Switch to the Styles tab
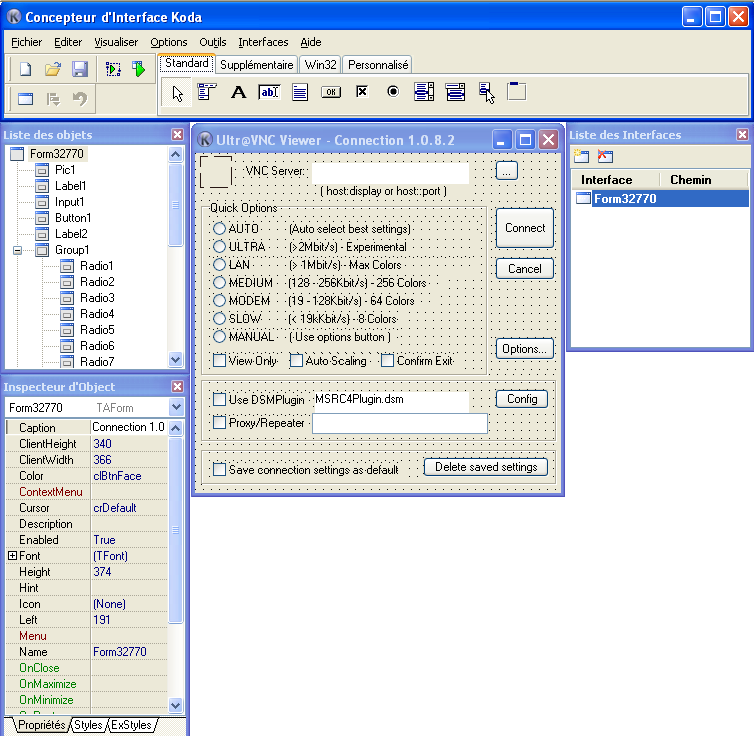The width and height of the screenshot is (754, 736). [88, 725]
